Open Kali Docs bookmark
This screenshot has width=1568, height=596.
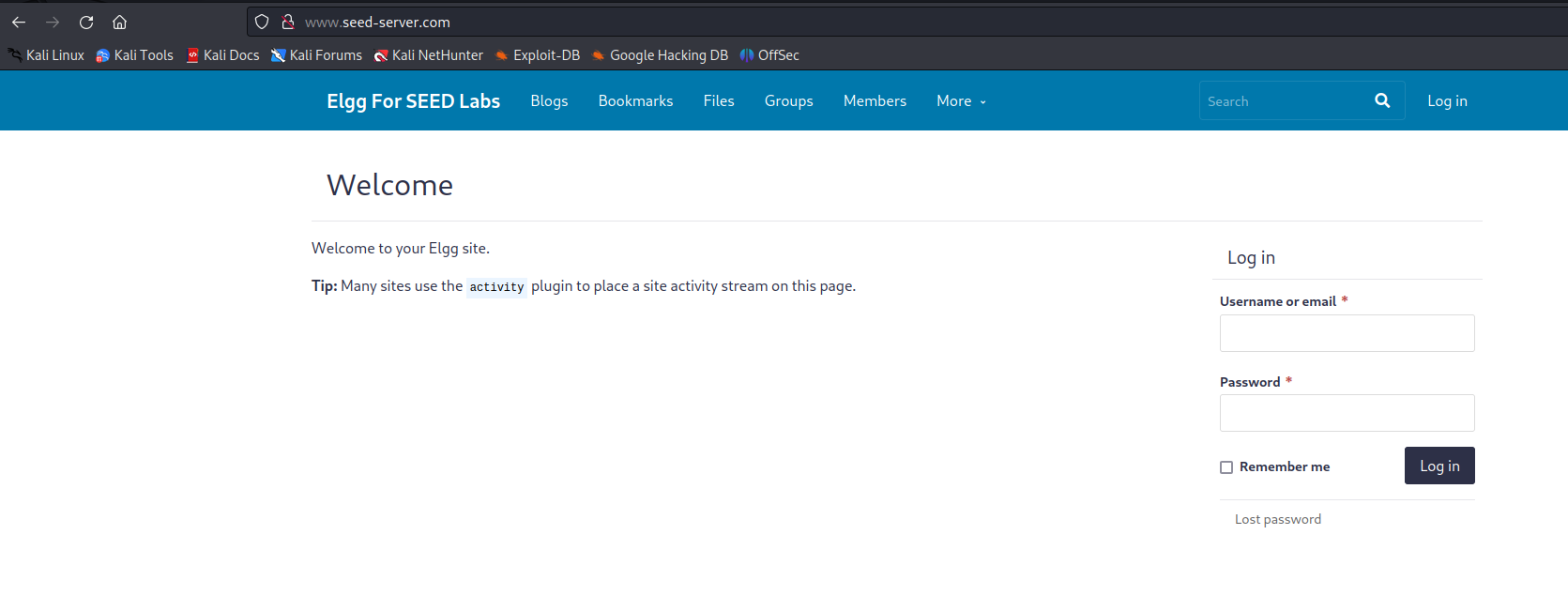click(x=222, y=55)
